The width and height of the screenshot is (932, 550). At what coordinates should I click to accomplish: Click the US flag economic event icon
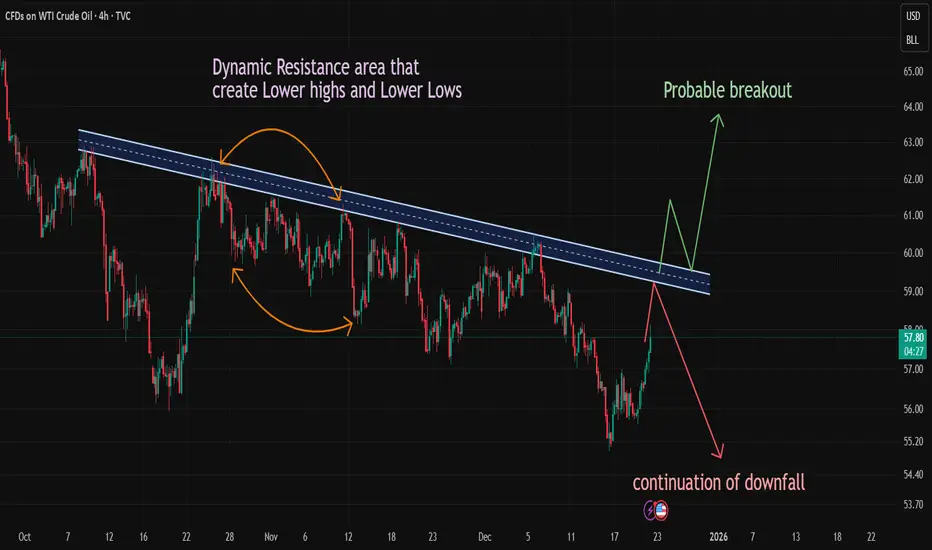pos(661,510)
